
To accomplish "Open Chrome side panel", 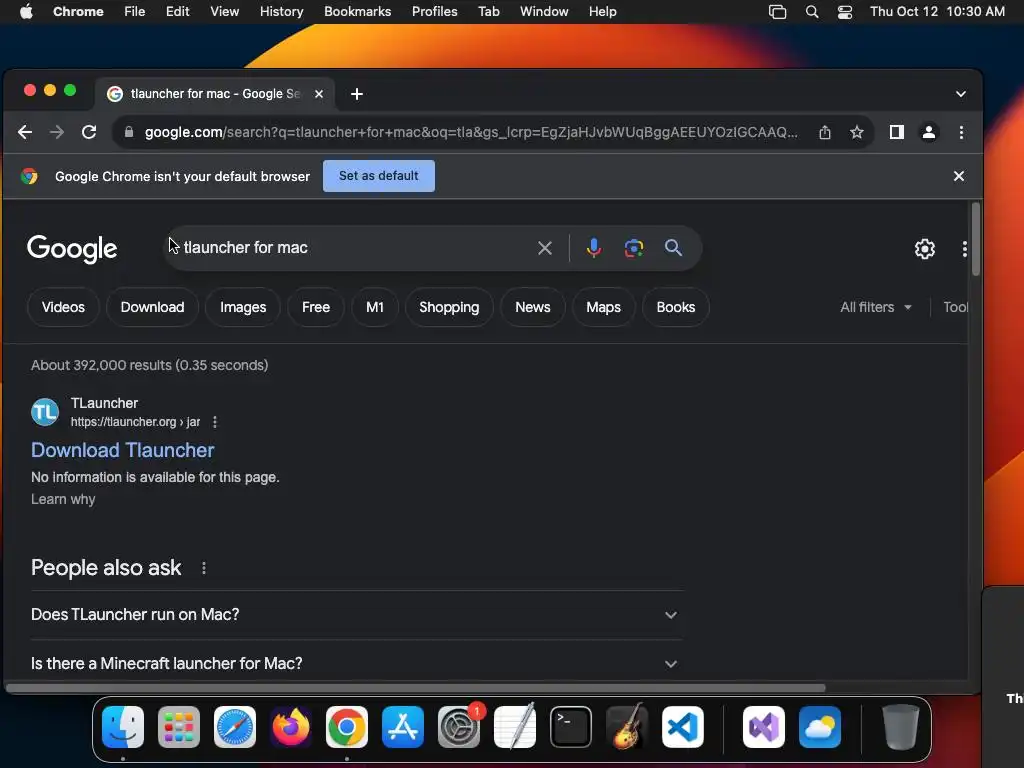I will (x=897, y=133).
